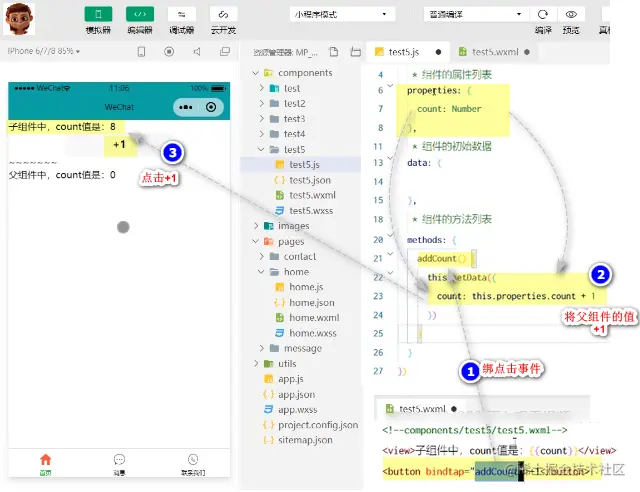Fold the addCount function at line 21
Image resolution: width=640 pixels, height=492 pixels.
(390, 254)
